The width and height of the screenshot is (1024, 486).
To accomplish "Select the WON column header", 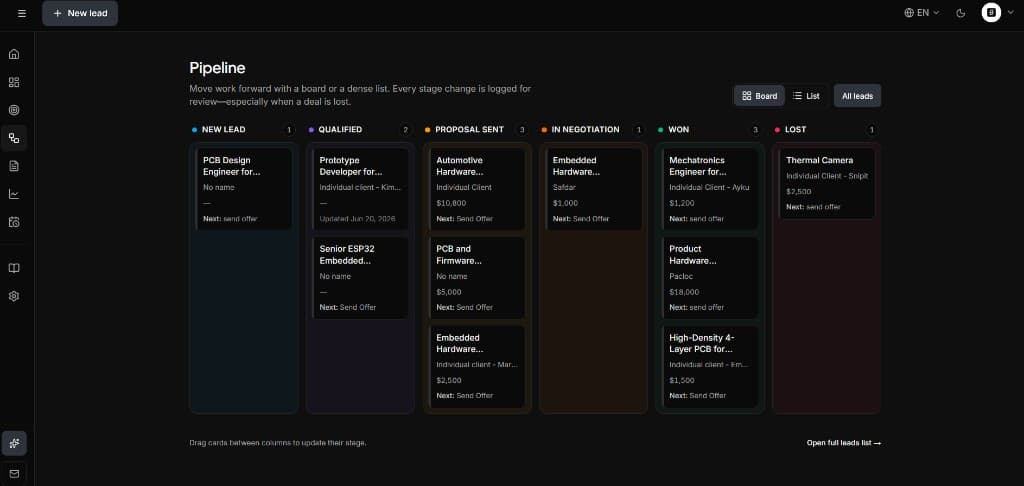I will [x=679, y=129].
